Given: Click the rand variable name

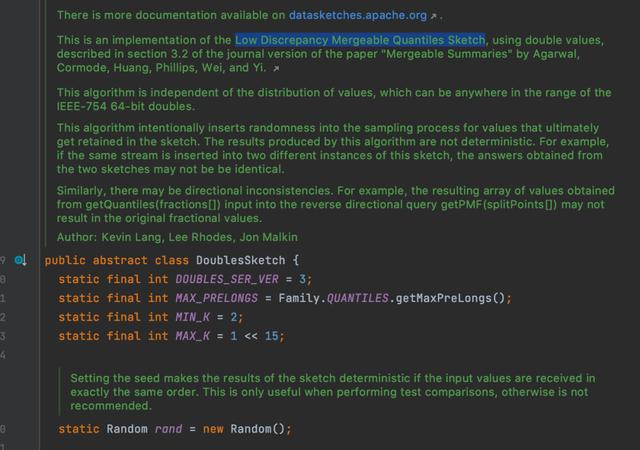Looking at the screenshot, I should (169, 429).
